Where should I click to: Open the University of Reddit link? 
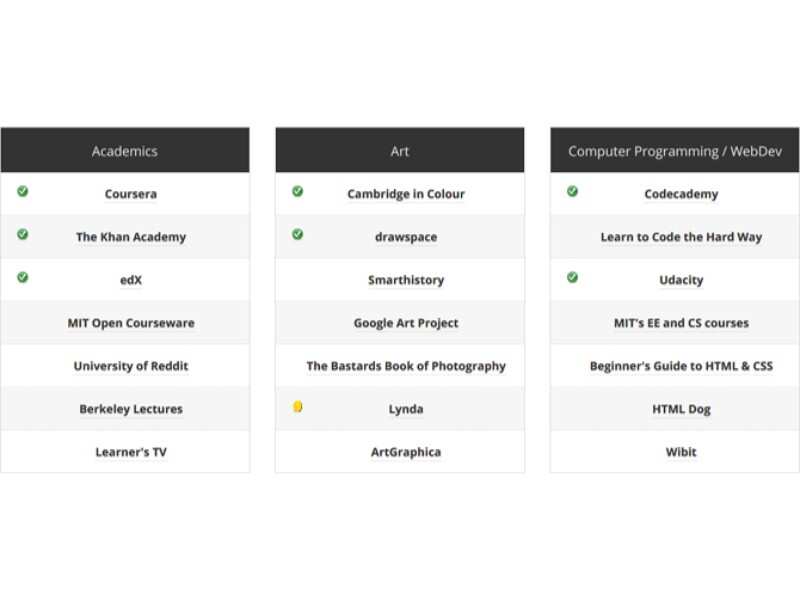(131, 366)
